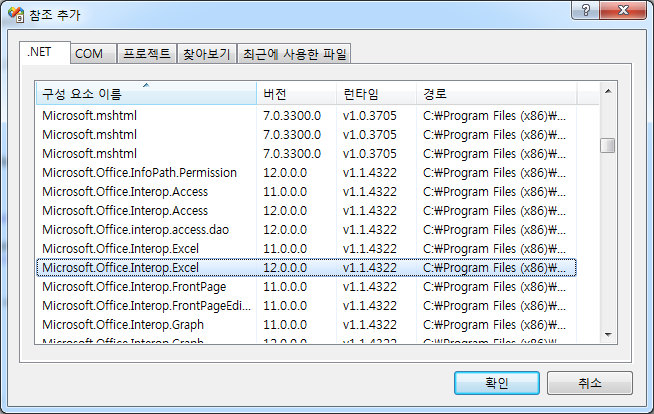This screenshot has width=654, height=414.
Task: Open the COM tab
Action: click(x=93, y=54)
